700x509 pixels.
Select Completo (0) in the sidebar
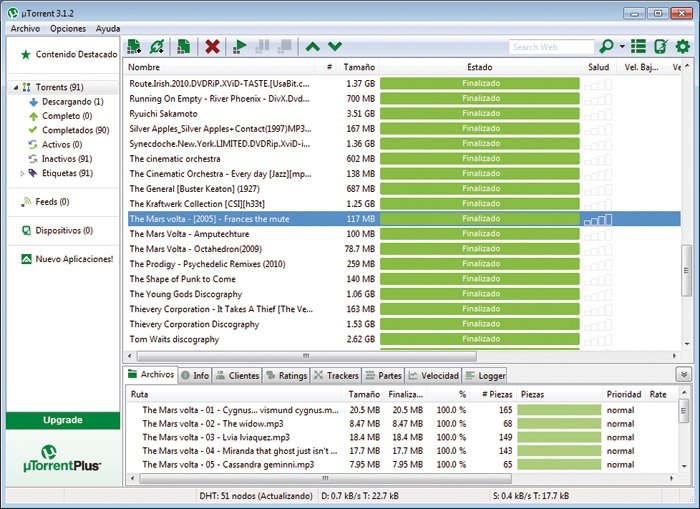coord(60,116)
